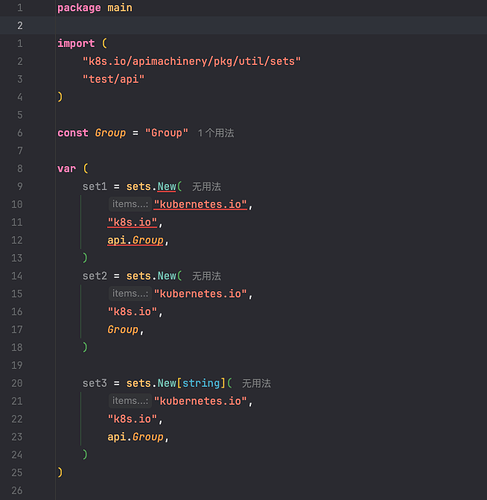Click gutter line number 26
Viewport: 487px width, 500px height.
[17, 491]
